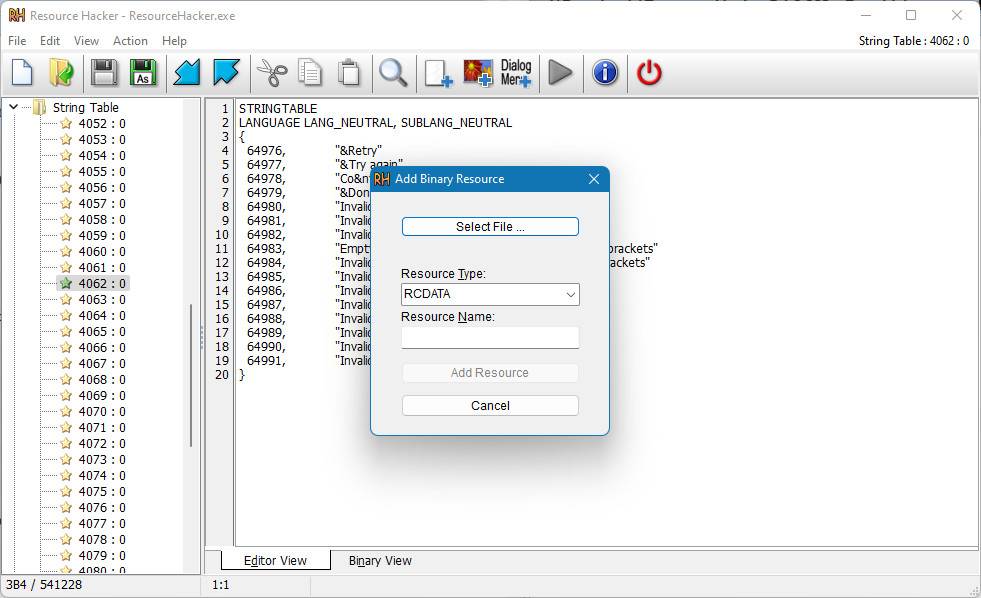Collapse the String Table tree node
981x598 pixels.
point(13,108)
